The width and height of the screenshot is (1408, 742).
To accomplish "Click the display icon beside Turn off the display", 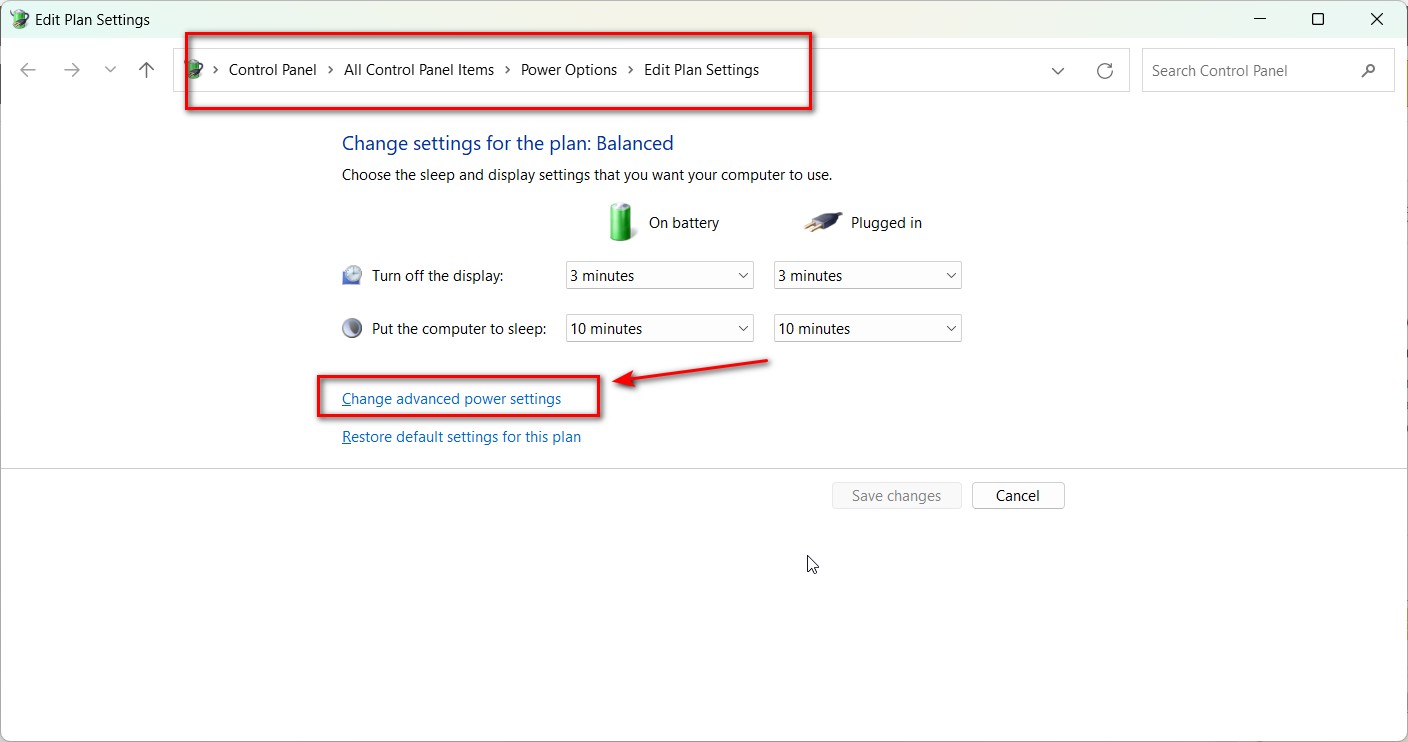I will [x=351, y=274].
